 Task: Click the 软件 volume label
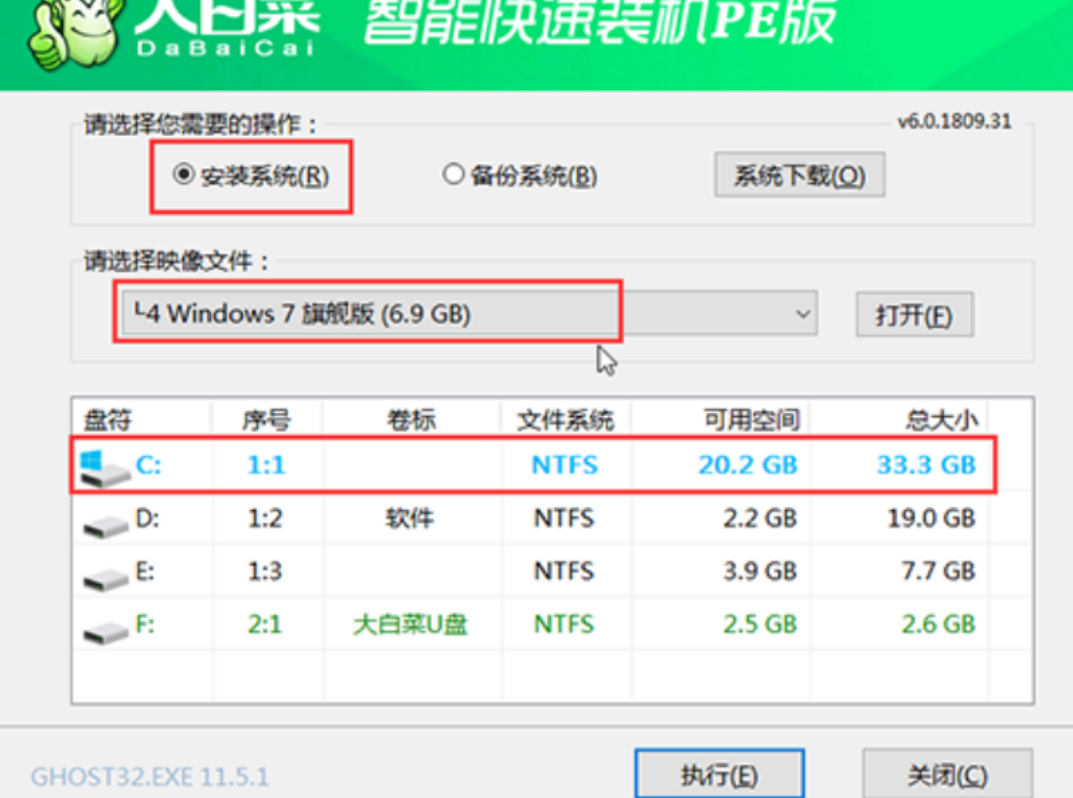click(409, 518)
